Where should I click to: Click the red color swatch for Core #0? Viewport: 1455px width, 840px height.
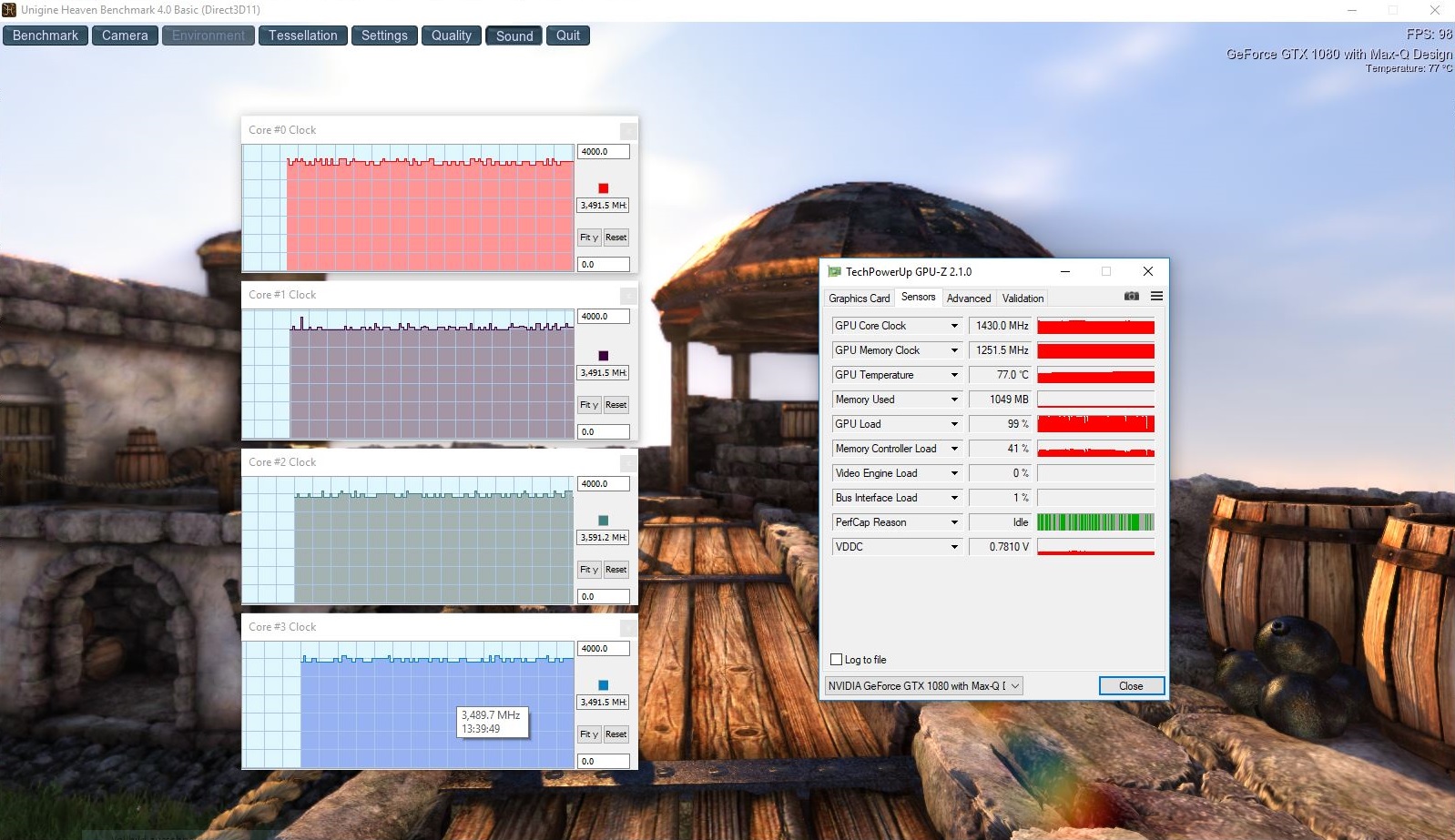603,188
